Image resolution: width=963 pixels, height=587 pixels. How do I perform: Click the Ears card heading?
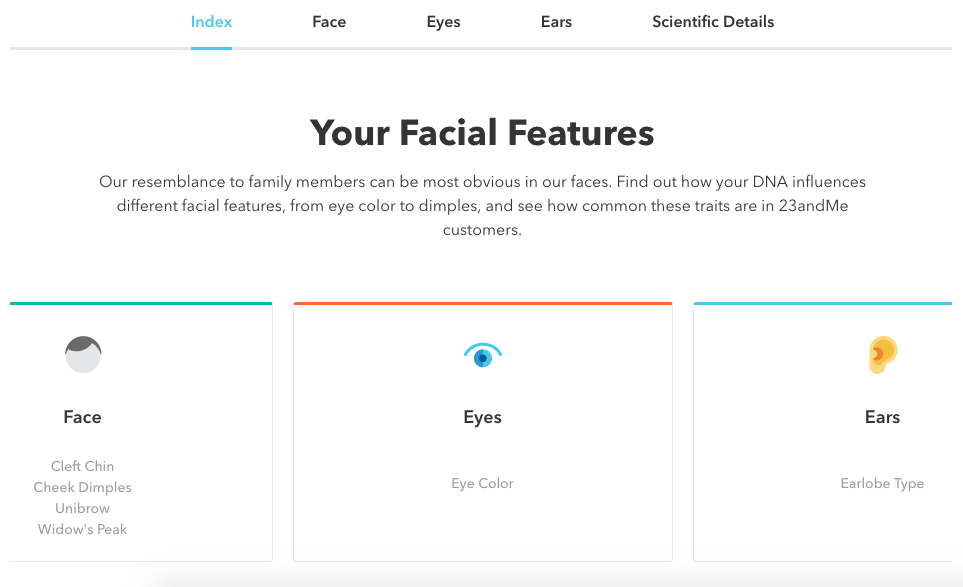pos(882,417)
